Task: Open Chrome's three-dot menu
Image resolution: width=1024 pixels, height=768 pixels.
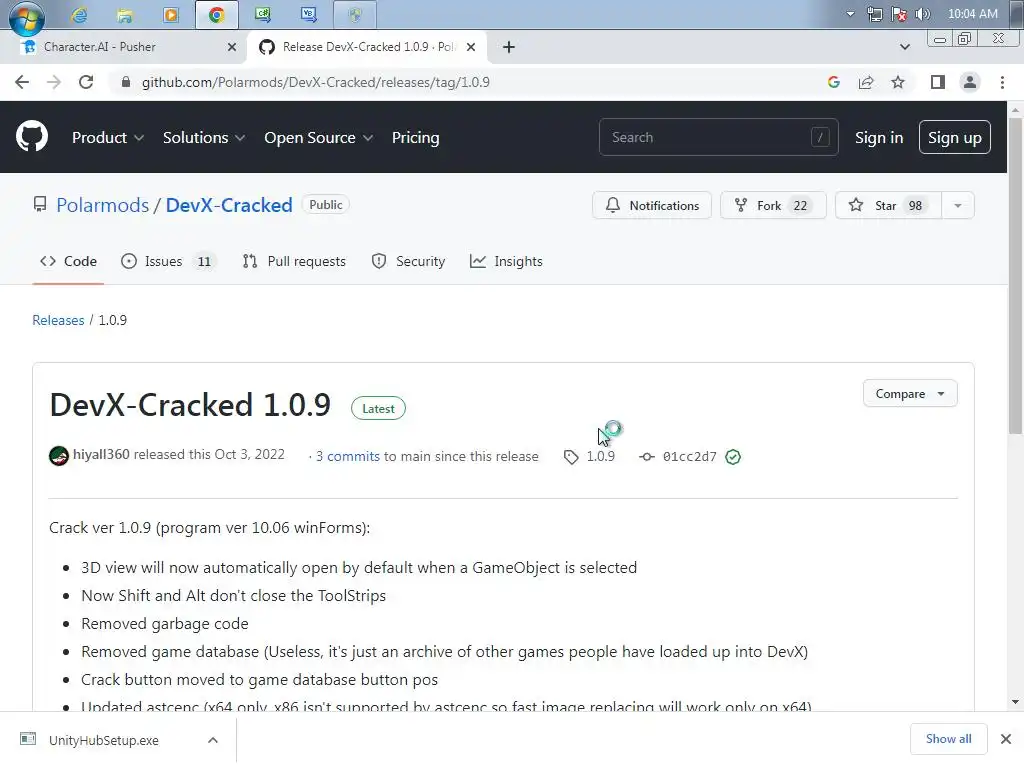Action: coord(1002,82)
